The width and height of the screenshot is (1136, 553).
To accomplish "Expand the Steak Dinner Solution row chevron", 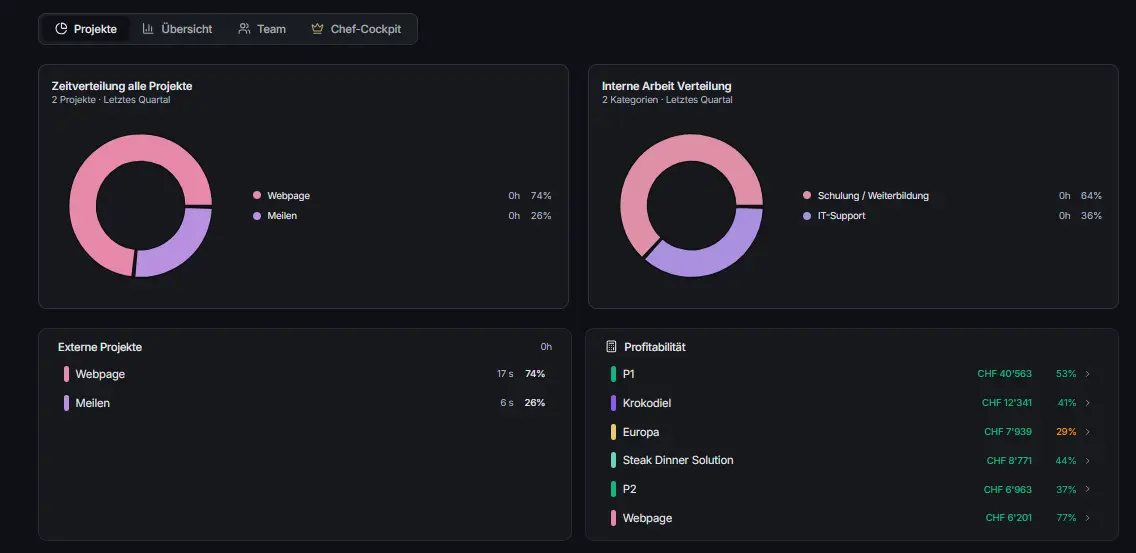I will coord(1087,460).
